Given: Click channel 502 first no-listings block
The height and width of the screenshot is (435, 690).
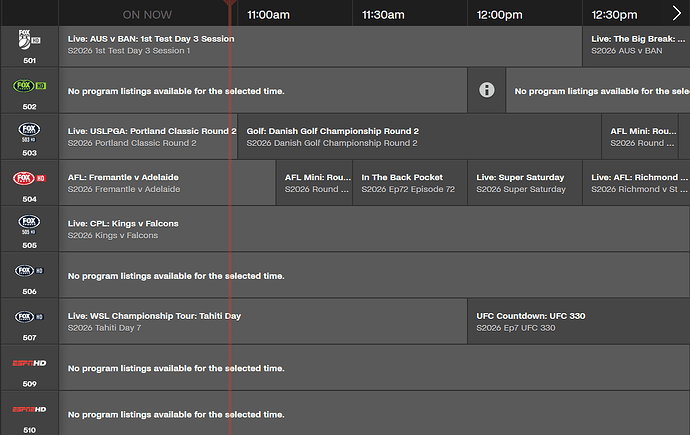Looking at the screenshot, I should 263,91.
